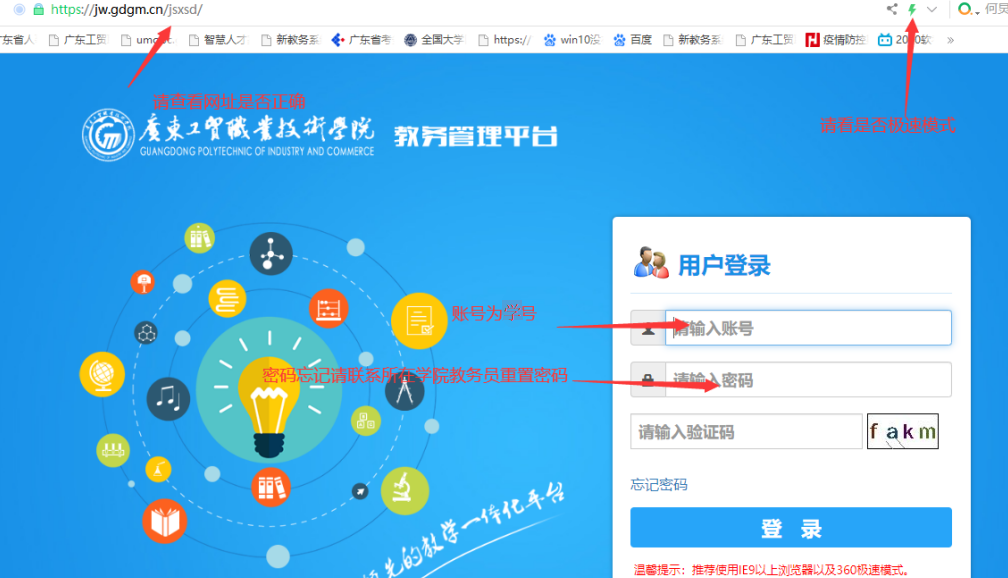Viewport: 1008px width, 578px height.
Task: Click the share icon in the address bar
Action: pyautogui.click(x=892, y=9)
